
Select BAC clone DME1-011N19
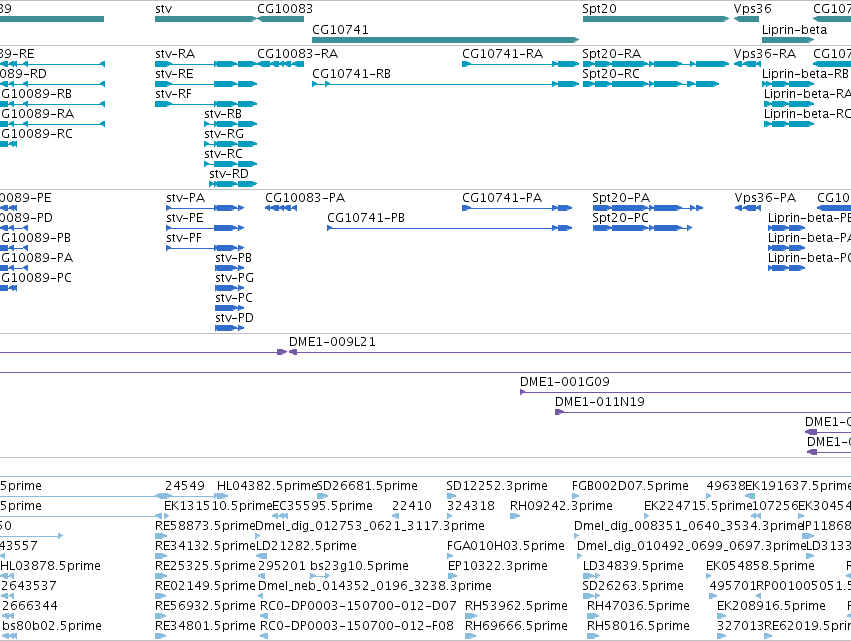(600, 402)
